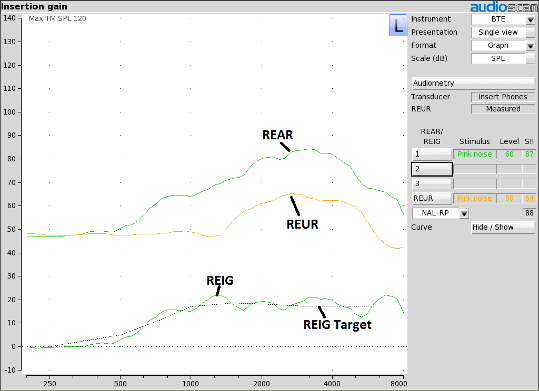
Task: Click the REUR Pink noise stimulus cell
Action: tap(474, 198)
